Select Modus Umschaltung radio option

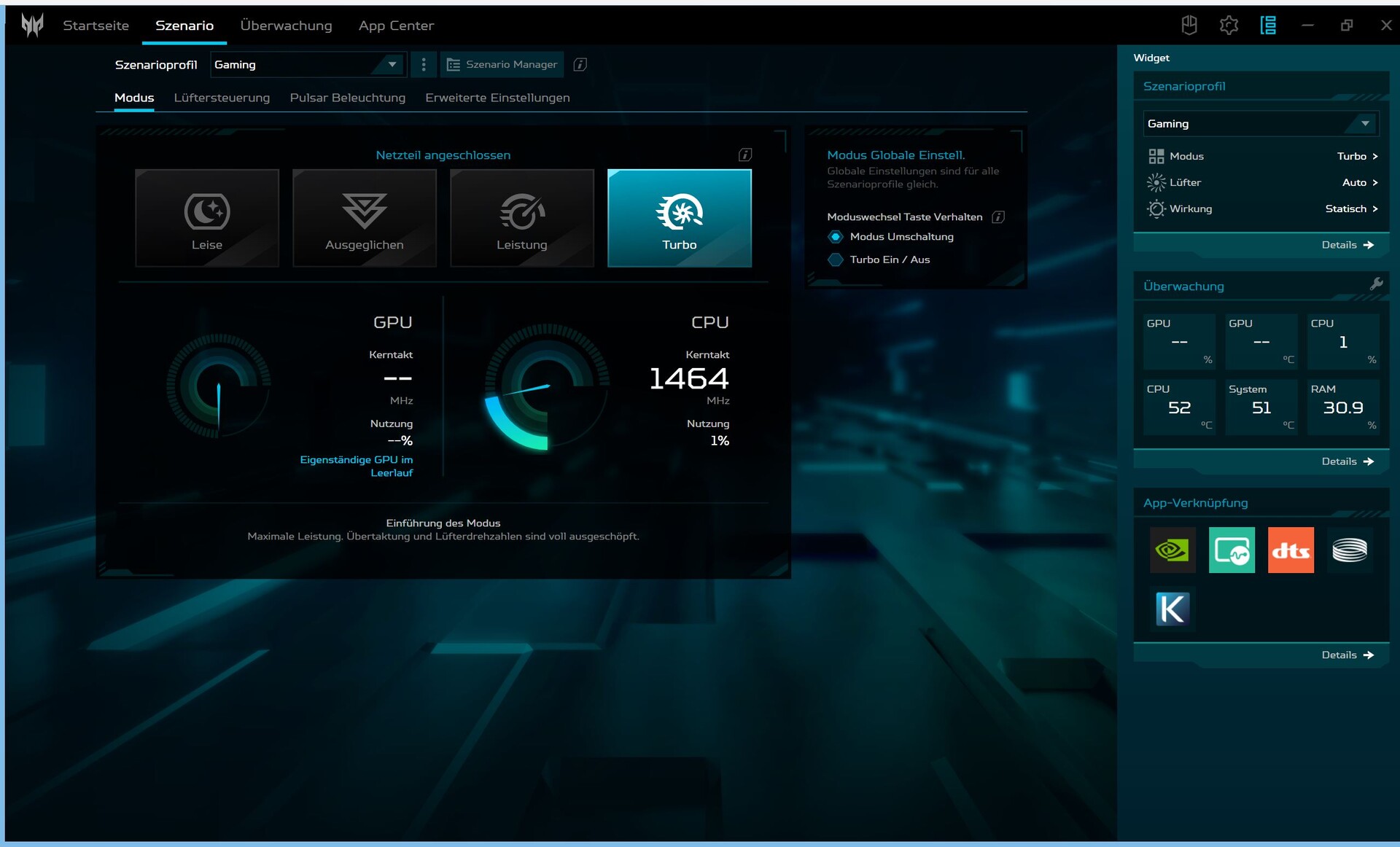coord(836,237)
